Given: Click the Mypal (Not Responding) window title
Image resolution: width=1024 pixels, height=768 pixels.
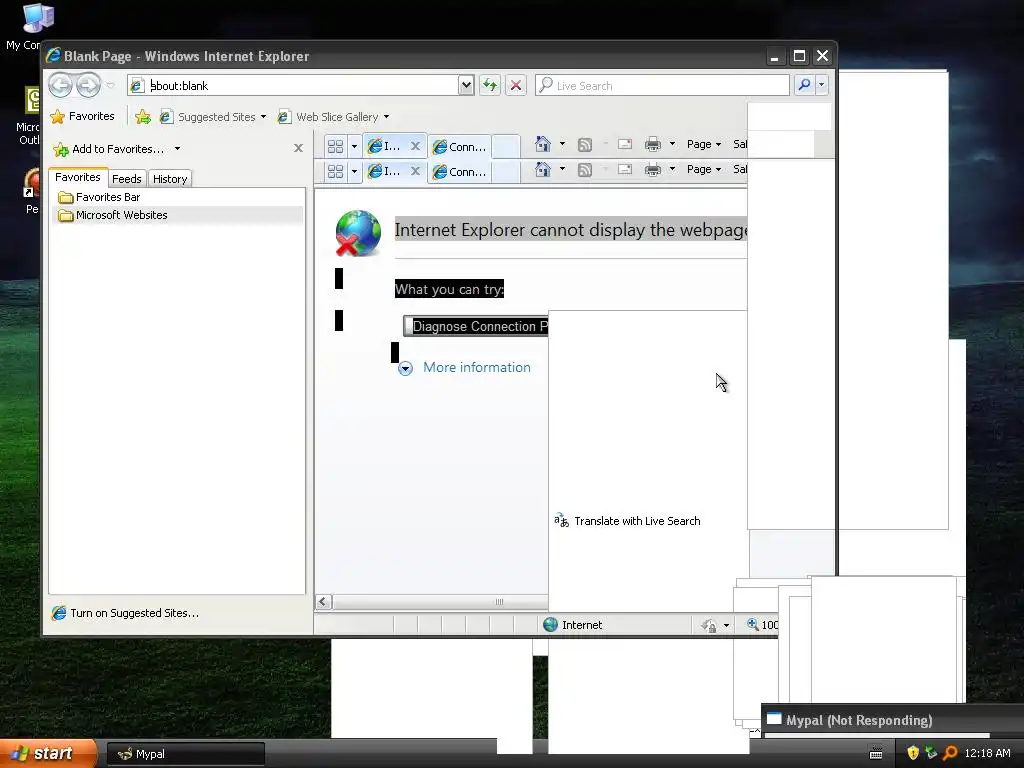Looking at the screenshot, I should (859, 720).
